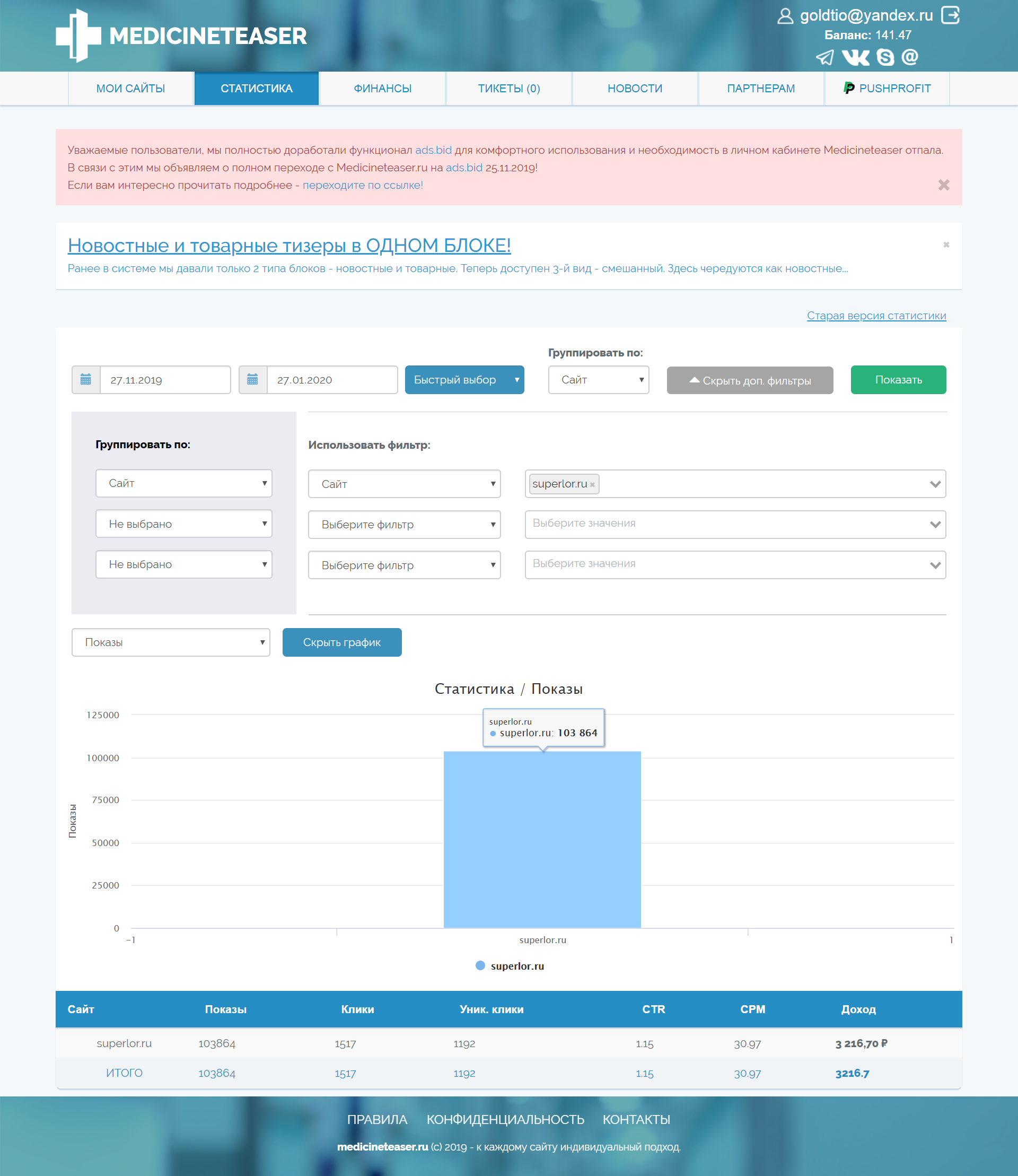Open the Старая версия статистики link
The height and width of the screenshot is (1176, 1018).
pyautogui.click(x=876, y=316)
